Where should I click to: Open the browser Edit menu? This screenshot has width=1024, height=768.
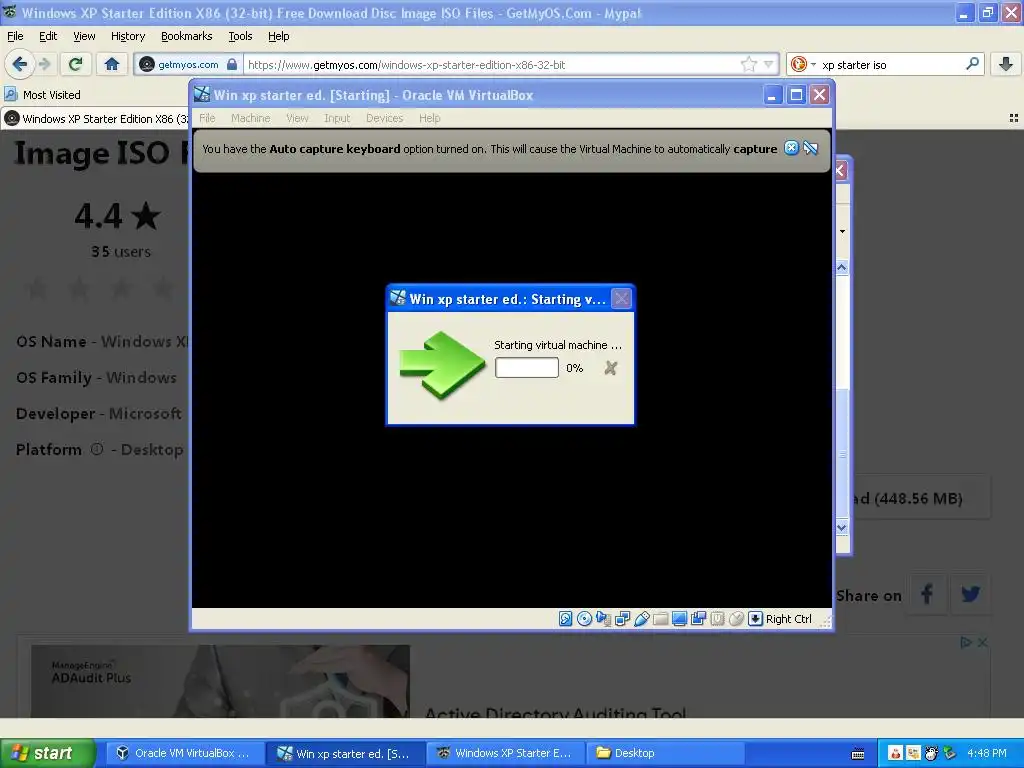pyautogui.click(x=48, y=36)
